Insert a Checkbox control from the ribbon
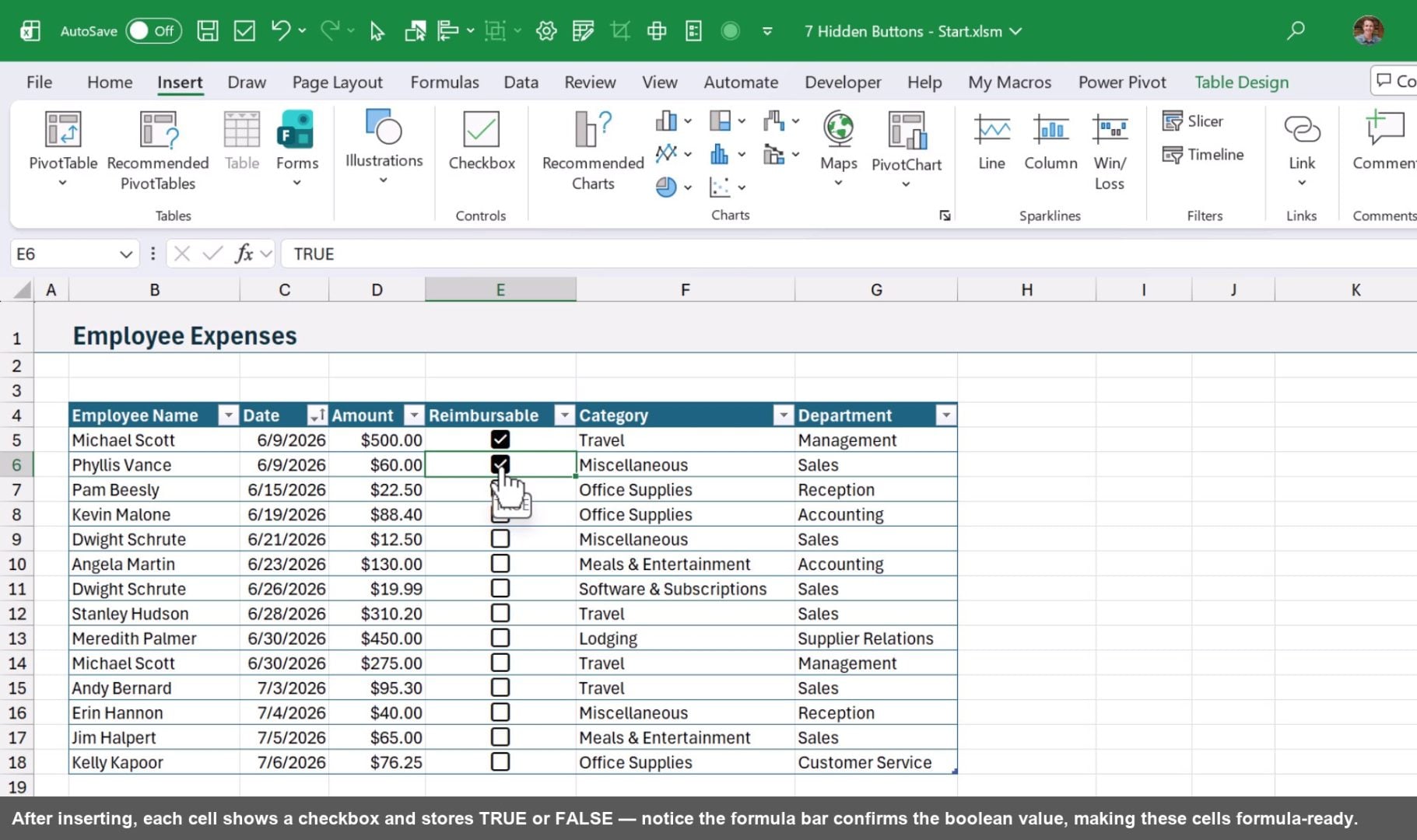Screen dimensions: 1417x840 (x=482, y=141)
